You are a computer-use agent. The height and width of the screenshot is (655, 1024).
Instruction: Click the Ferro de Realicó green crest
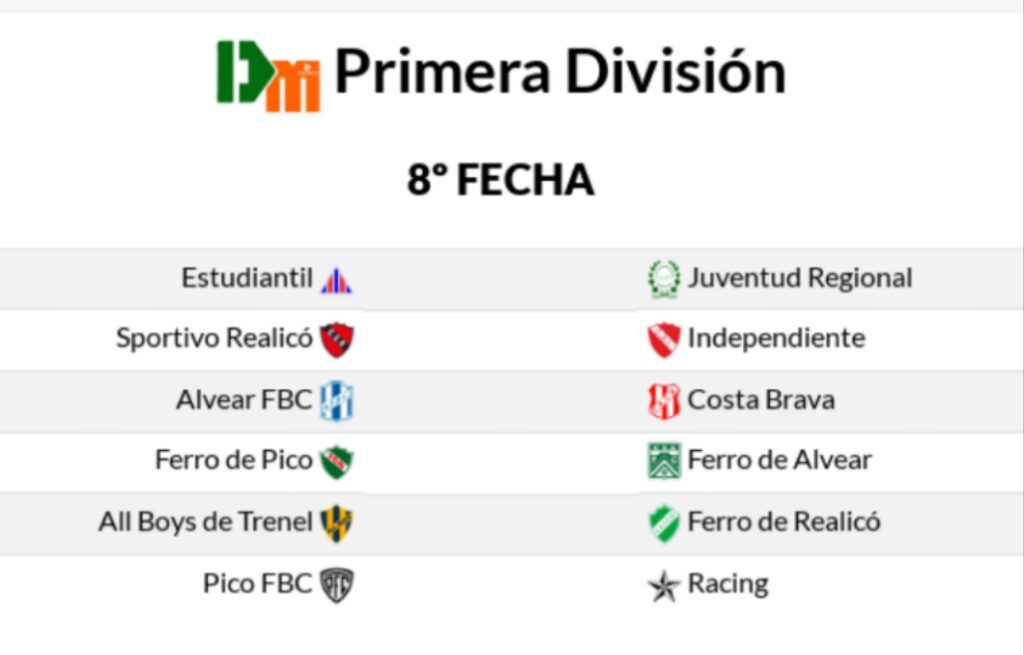[x=663, y=523]
